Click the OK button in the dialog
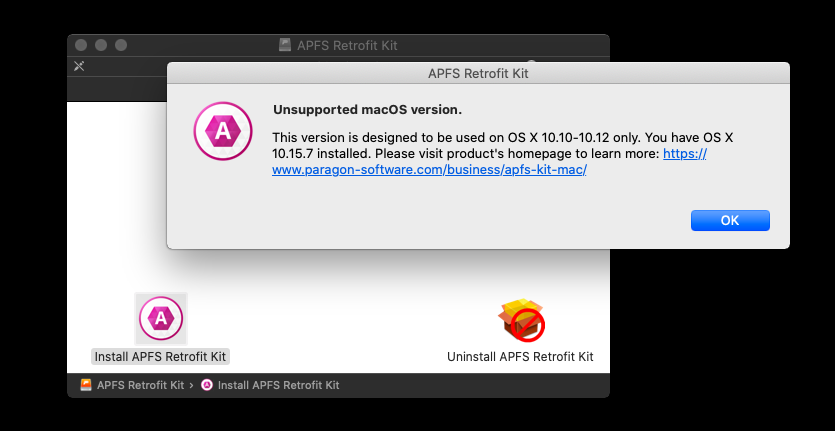Image resolution: width=835 pixels, height=431 pixels. pos(730,220)
